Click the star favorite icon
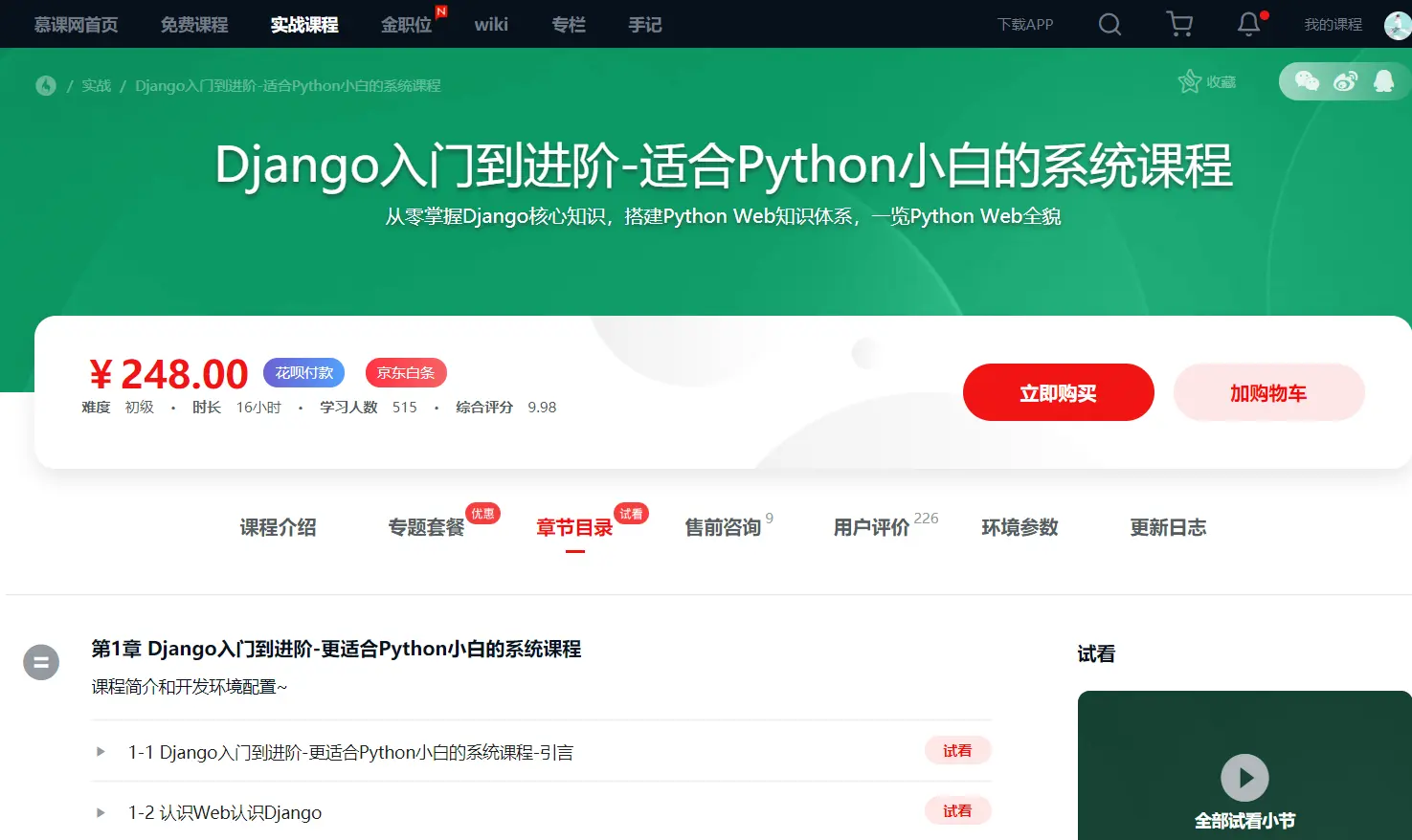The height and width of the screenshot is (840, 1412). pyautogui.click(x=1190, y=81)
